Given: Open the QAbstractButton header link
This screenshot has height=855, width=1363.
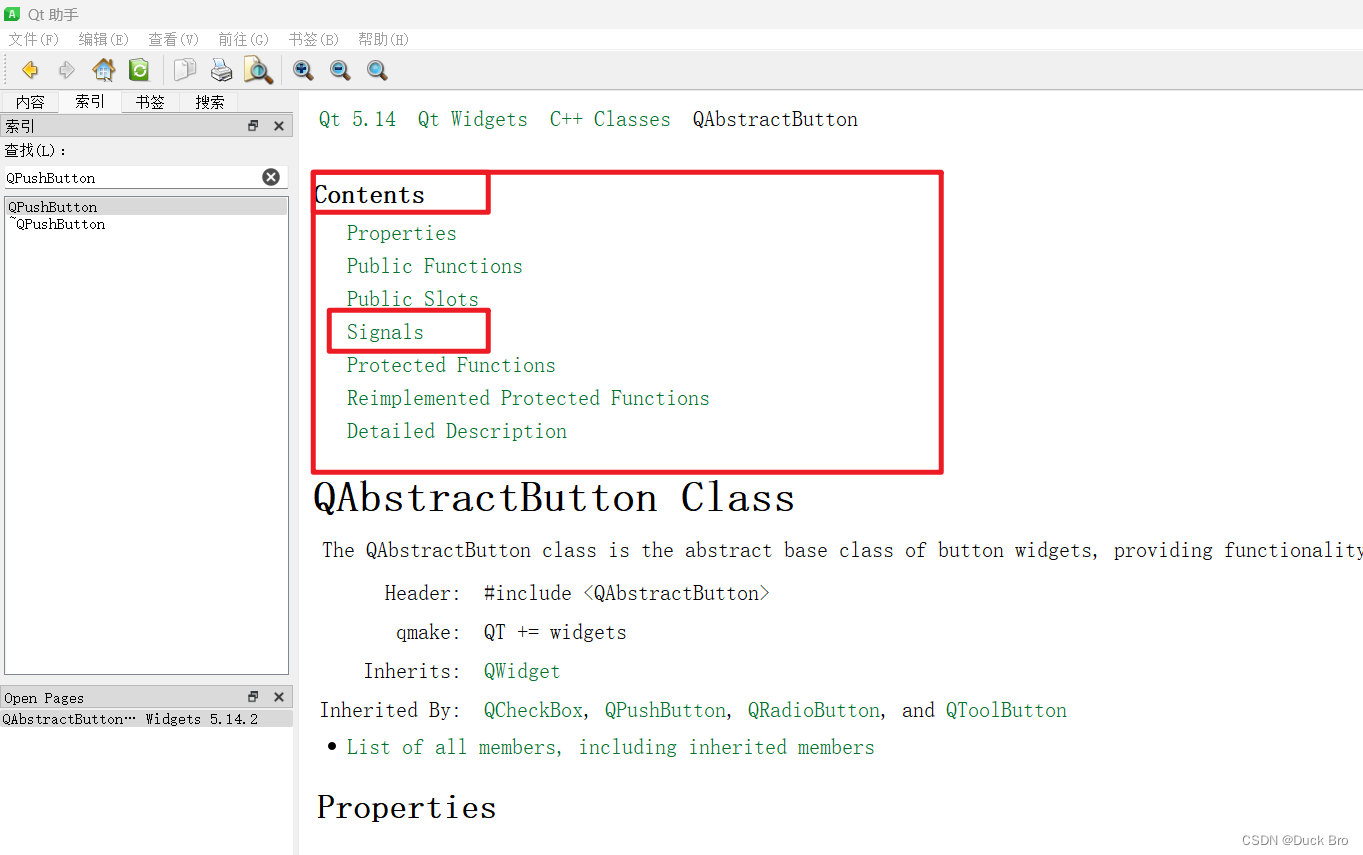Looking at the screenshot, I should (x=681, y=593).
